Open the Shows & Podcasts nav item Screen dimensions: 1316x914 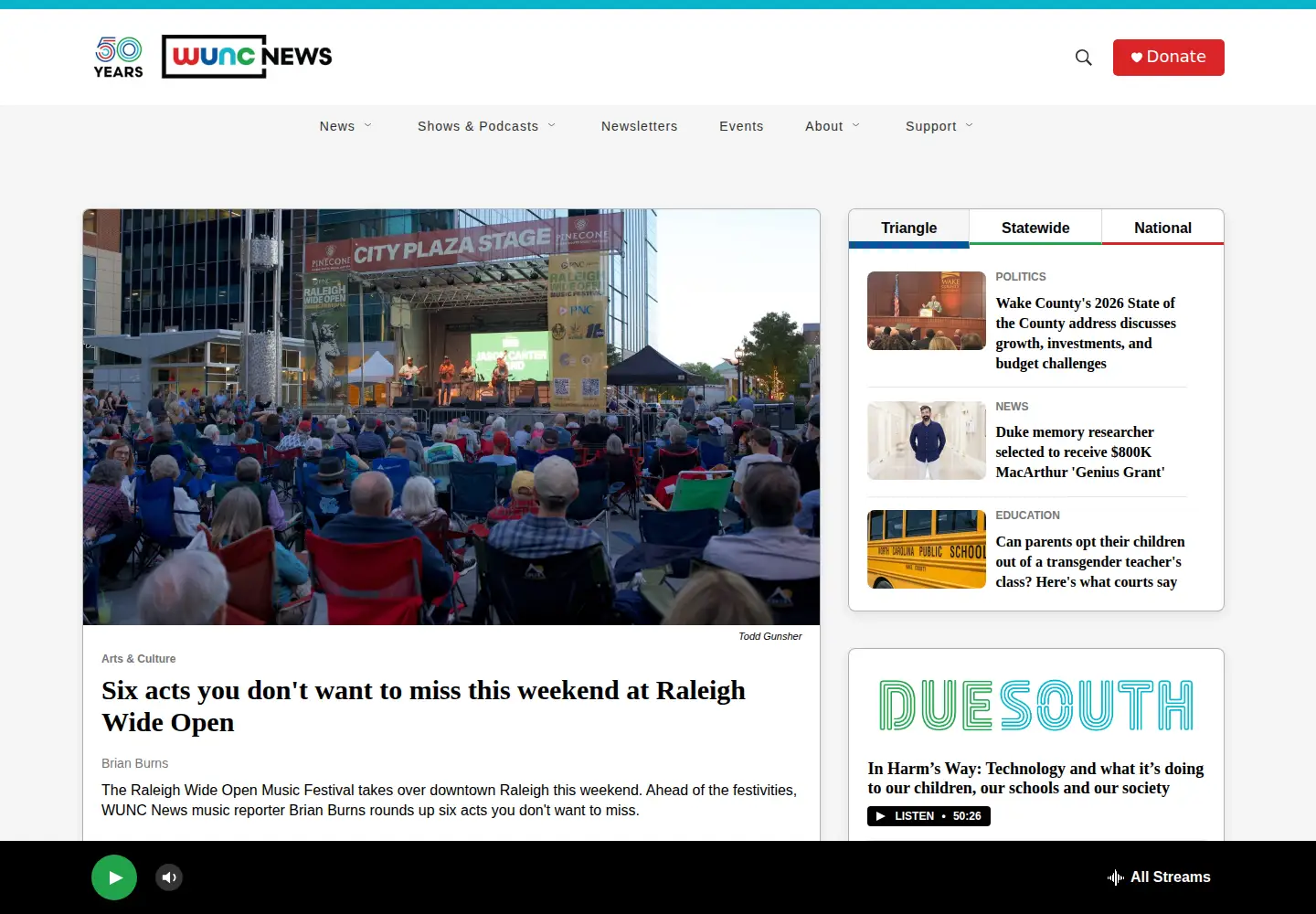478,126
